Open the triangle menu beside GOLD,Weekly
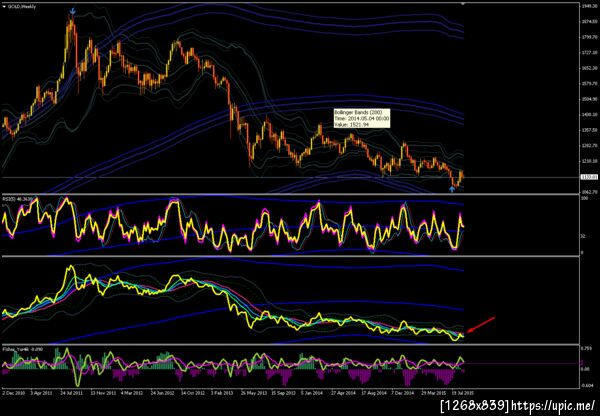Screen dimensions: 600x416 point(4,7)
